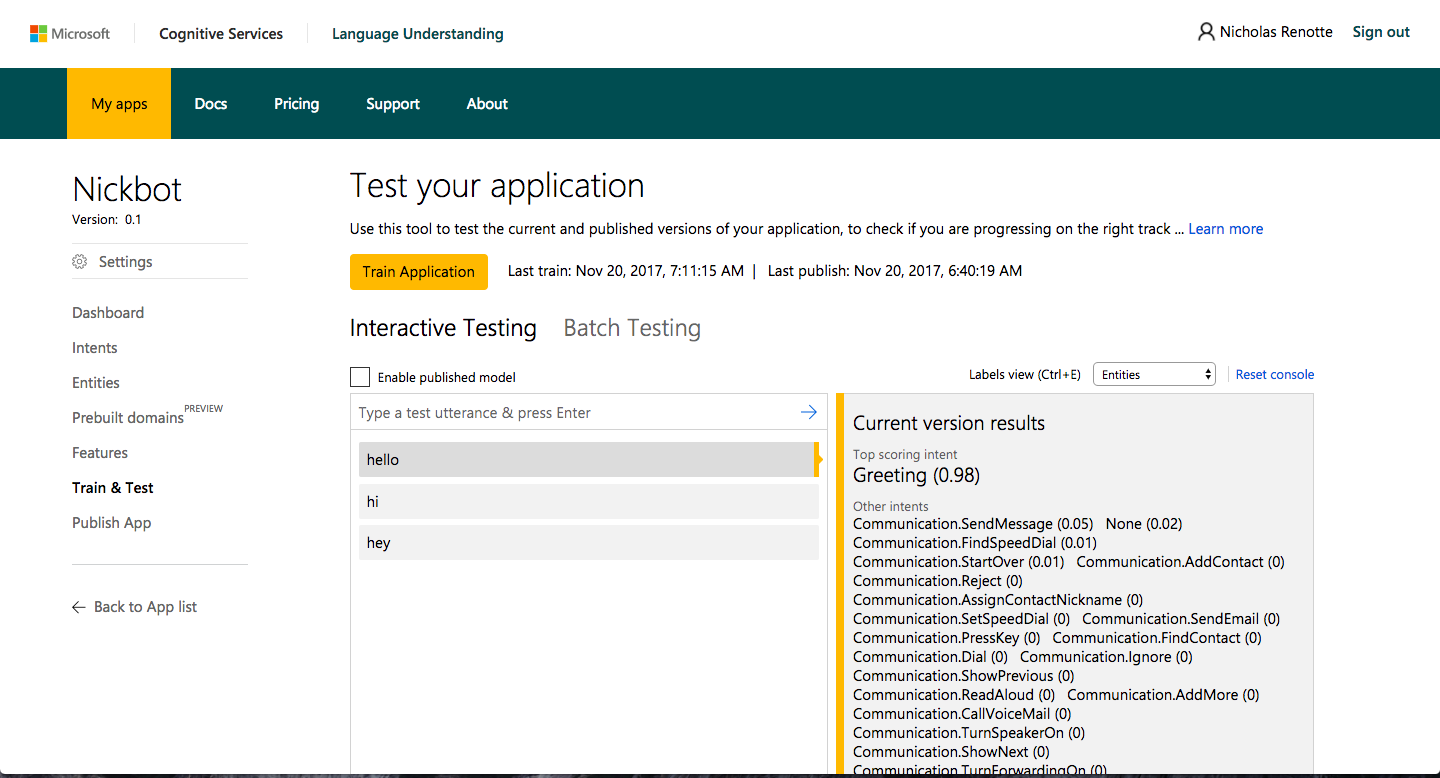Click Communication.StartOver (0.01) intent
Screen dimensions: 1440x778
(x=958, y=562)
